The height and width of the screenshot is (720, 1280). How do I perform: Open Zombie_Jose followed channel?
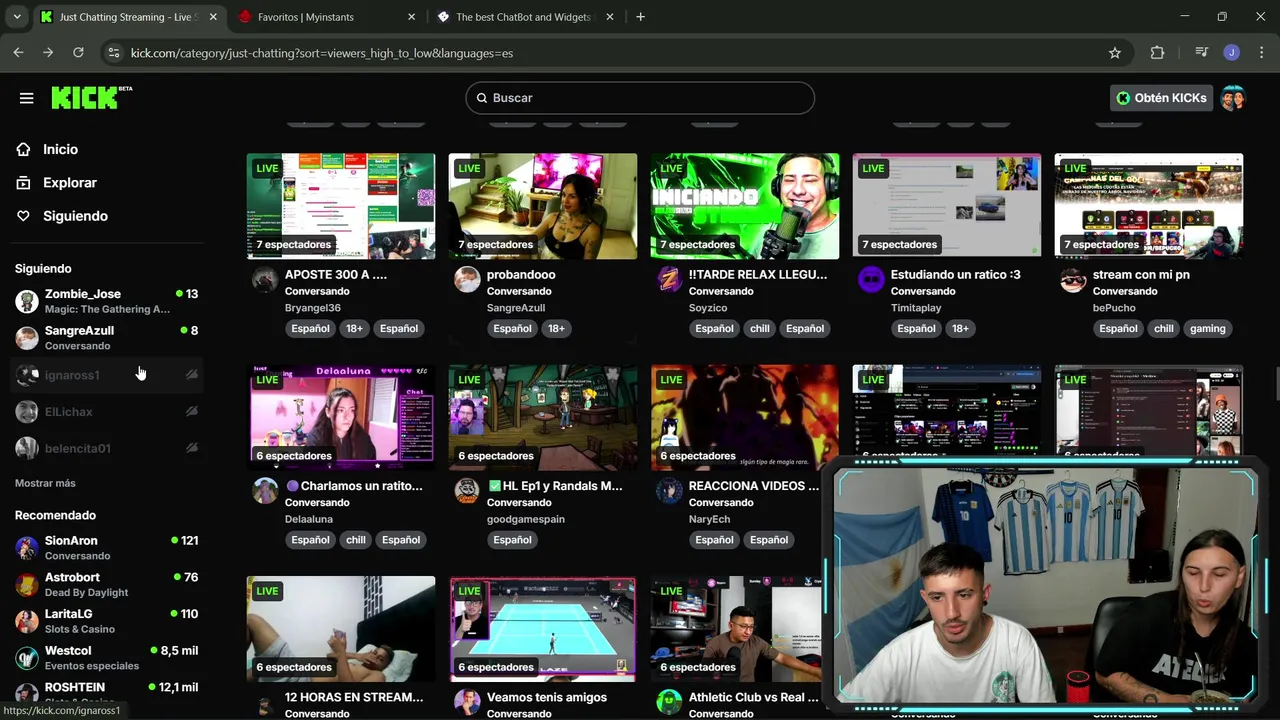tap(106, 301)
